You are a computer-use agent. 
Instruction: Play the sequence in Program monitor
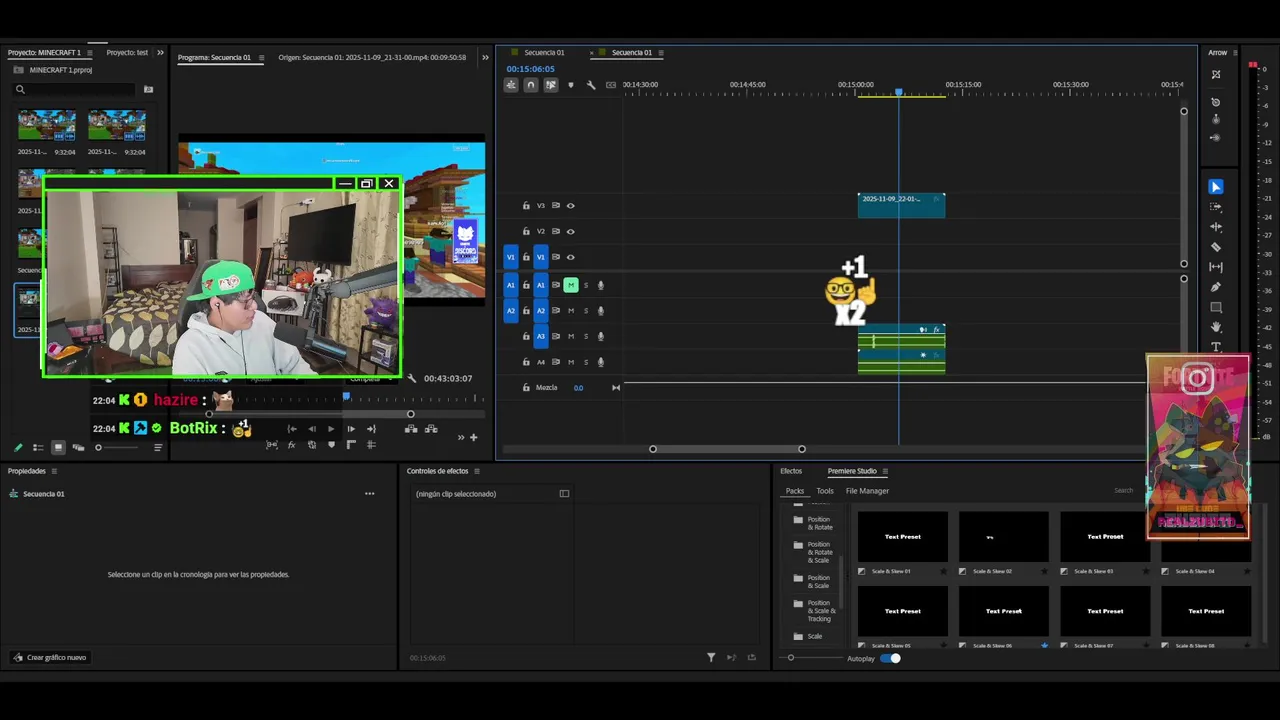pyautogui.click(x=331, y=429)
